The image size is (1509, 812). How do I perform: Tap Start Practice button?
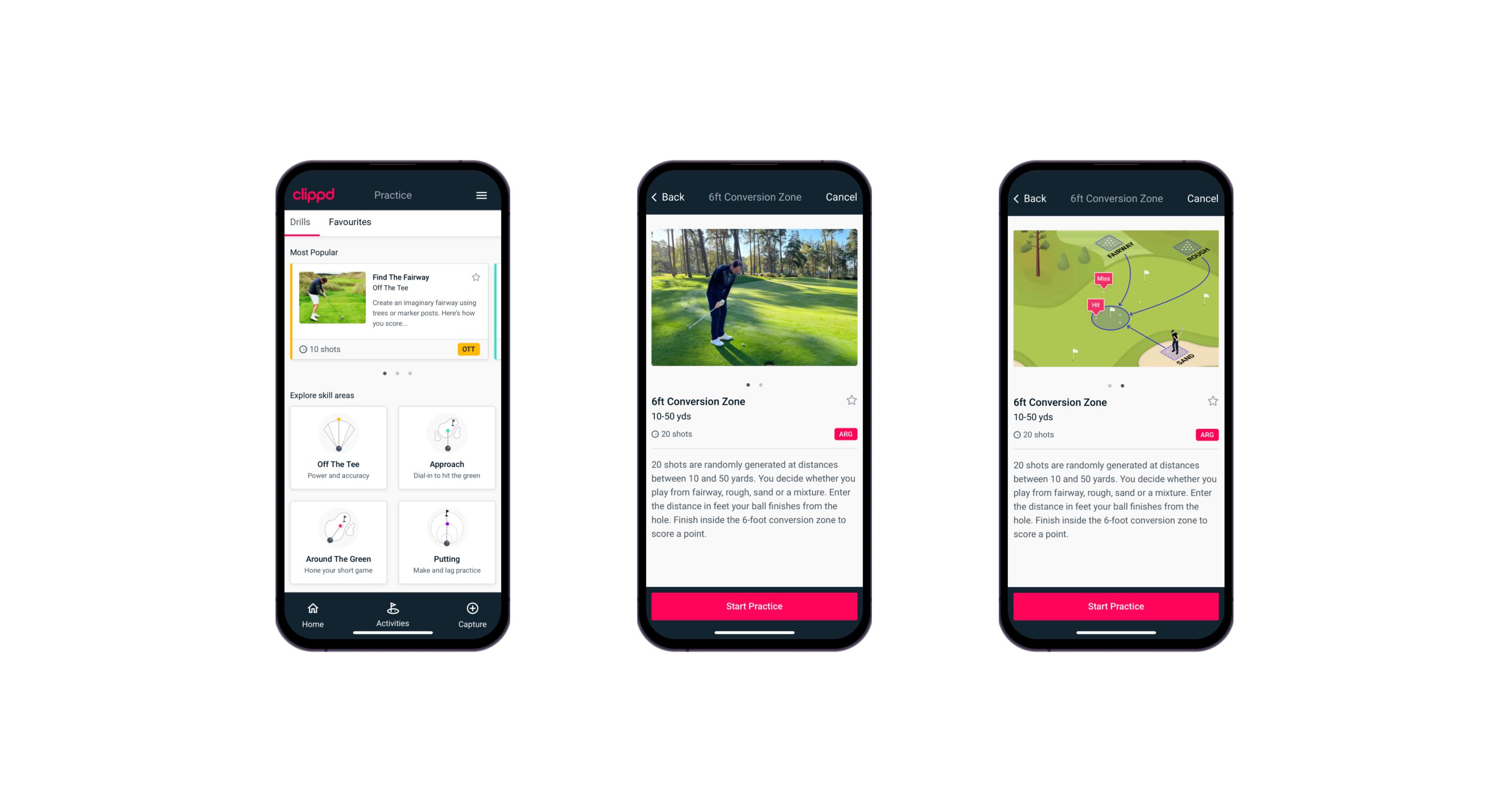click(x=753, y=606)
